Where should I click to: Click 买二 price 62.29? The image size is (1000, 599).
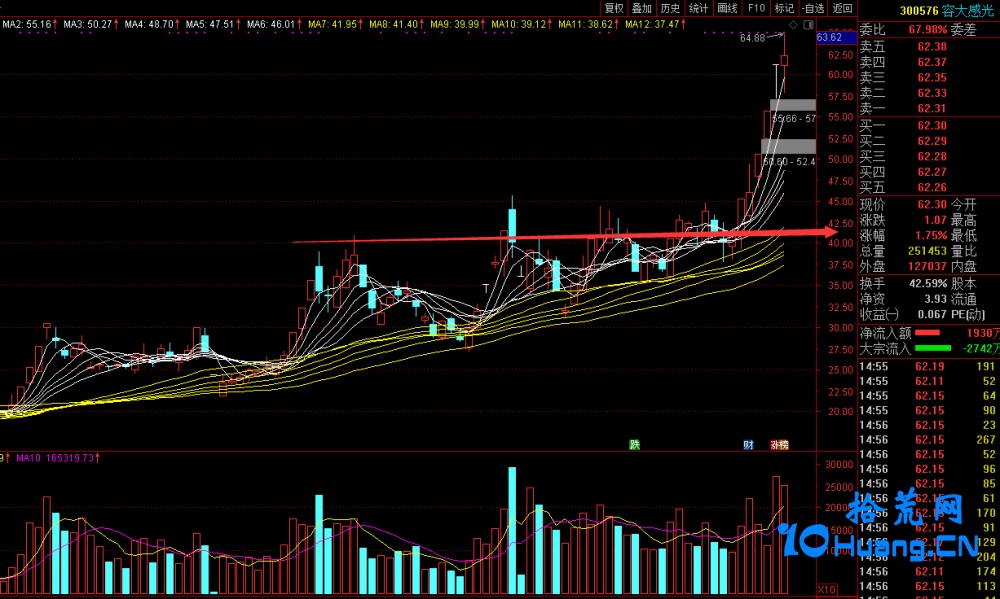coord(932,141)
